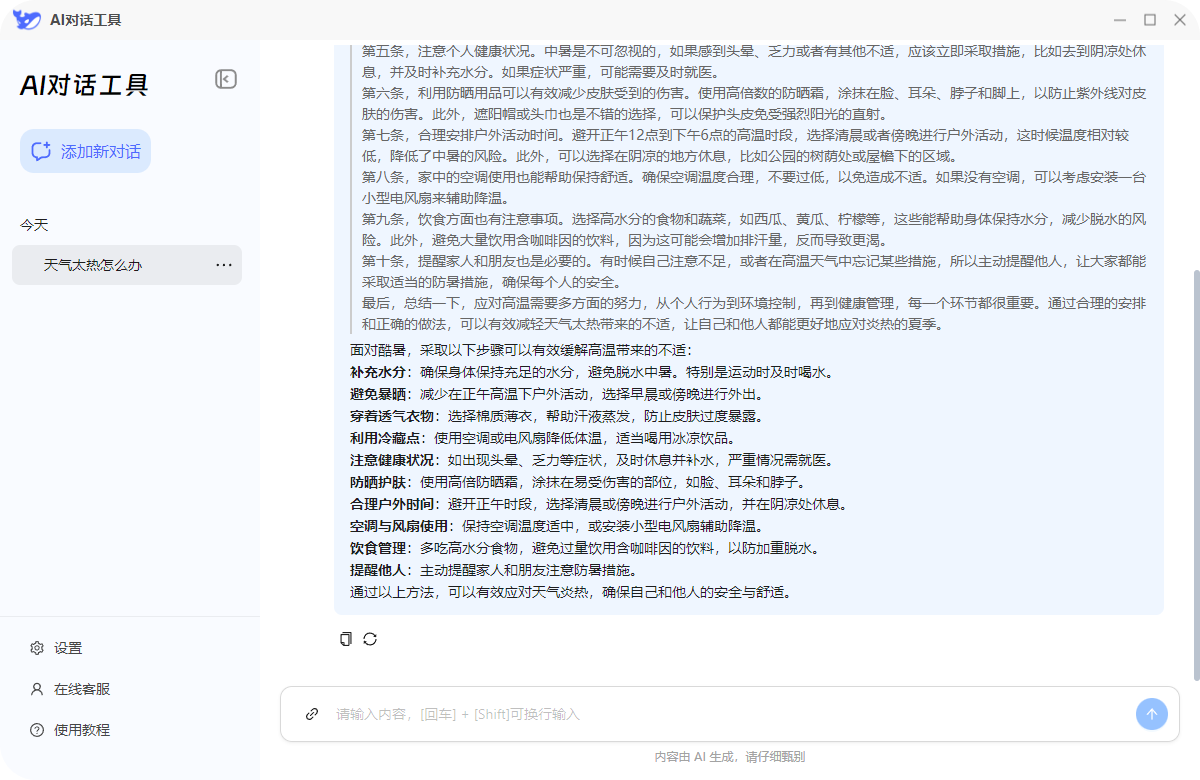This screenshot has height=780, width=1200.
Task: Open 在线客服 in the sidebar
Action: click(x=82, y=689)
